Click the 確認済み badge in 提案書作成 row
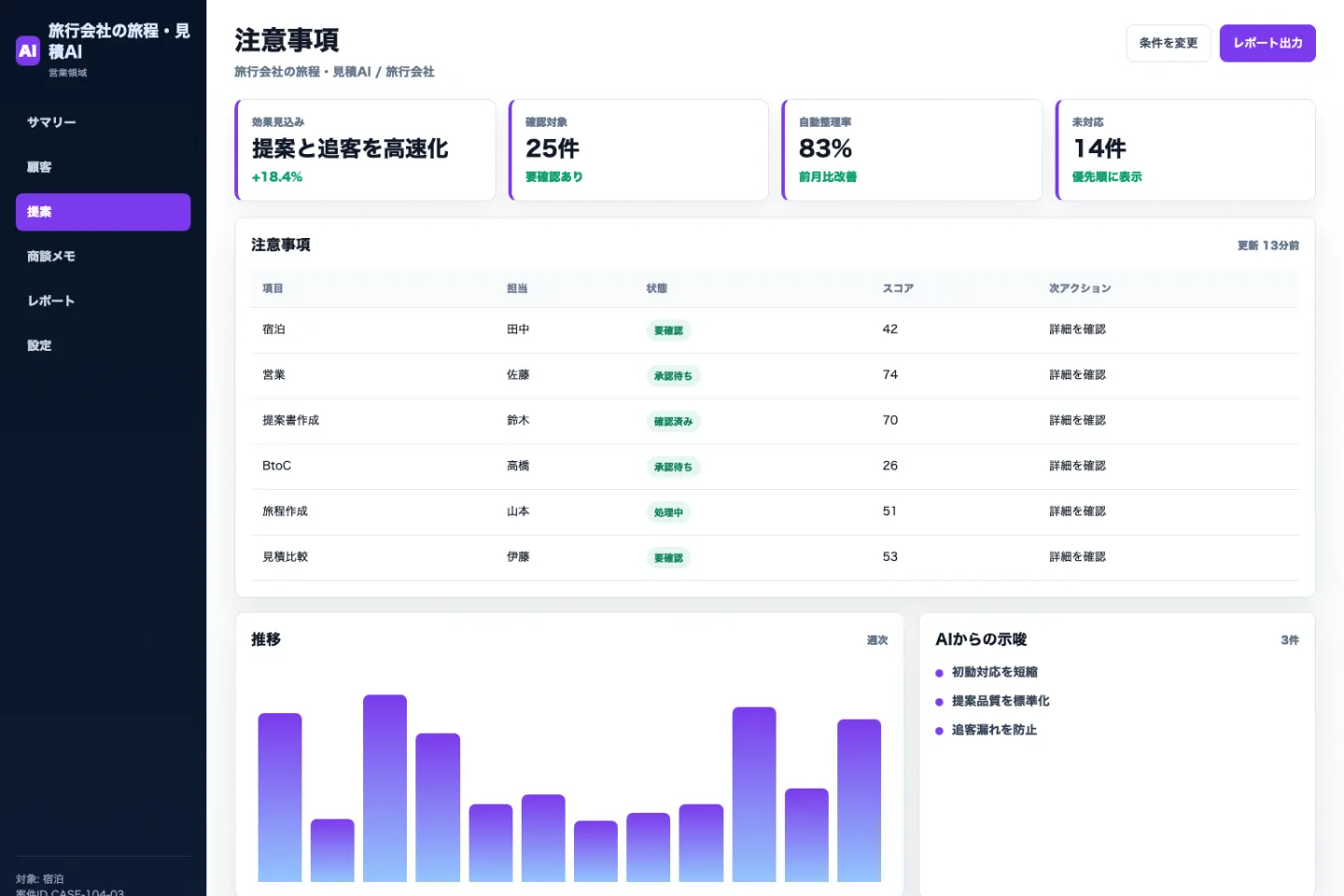 click(673, 422)
